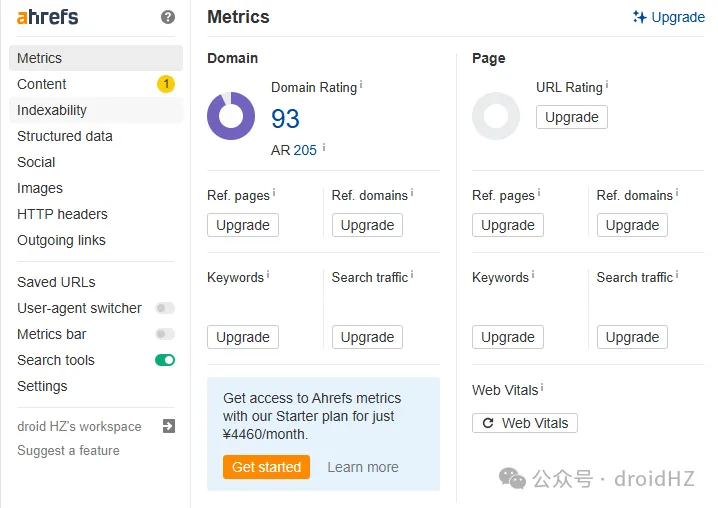Click the Domain Rating info icon
This screenshot has width=718, height=508.
pyautogui.click(x=361, y=86)
